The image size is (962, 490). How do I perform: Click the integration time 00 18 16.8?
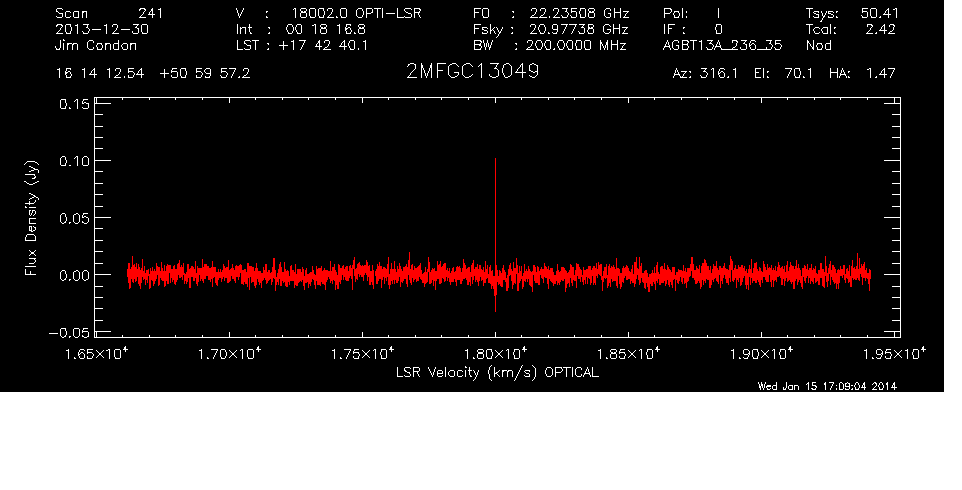(x=326, y=29)
